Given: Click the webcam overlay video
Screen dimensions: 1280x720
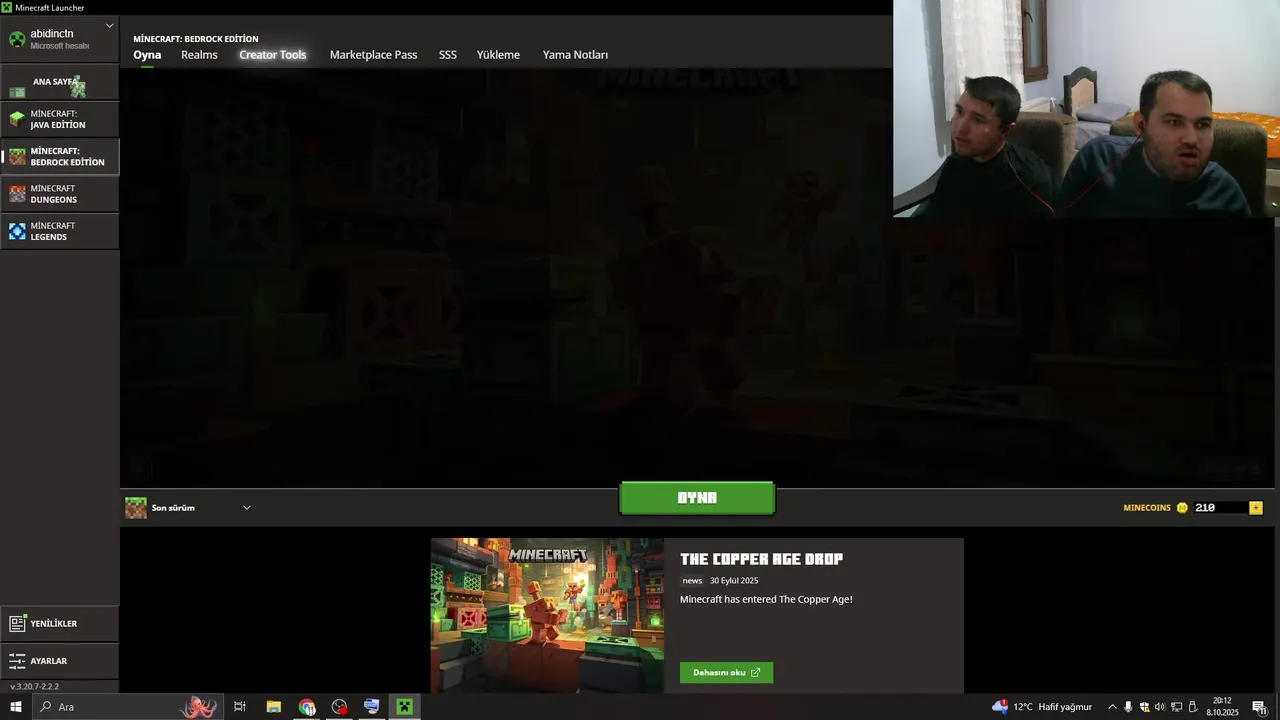Looking at the screenshot, I should (1086, 108).
